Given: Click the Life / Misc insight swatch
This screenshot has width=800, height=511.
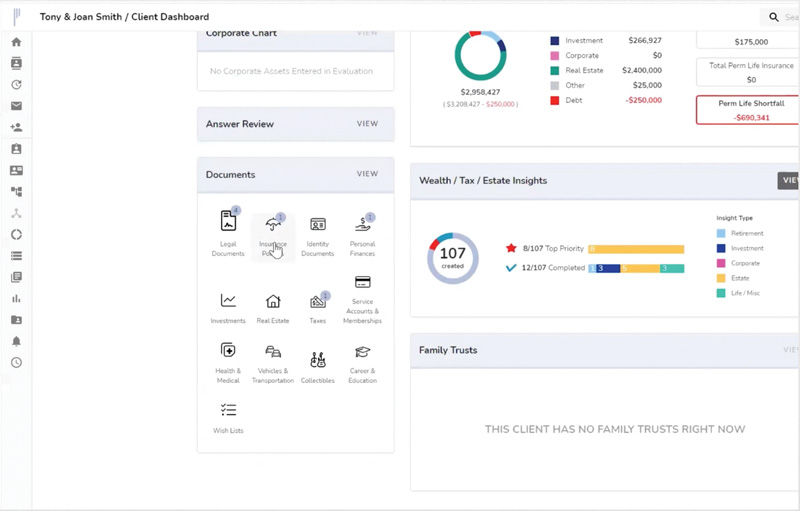Looking at the screenshot, I should tap(721, 293).
